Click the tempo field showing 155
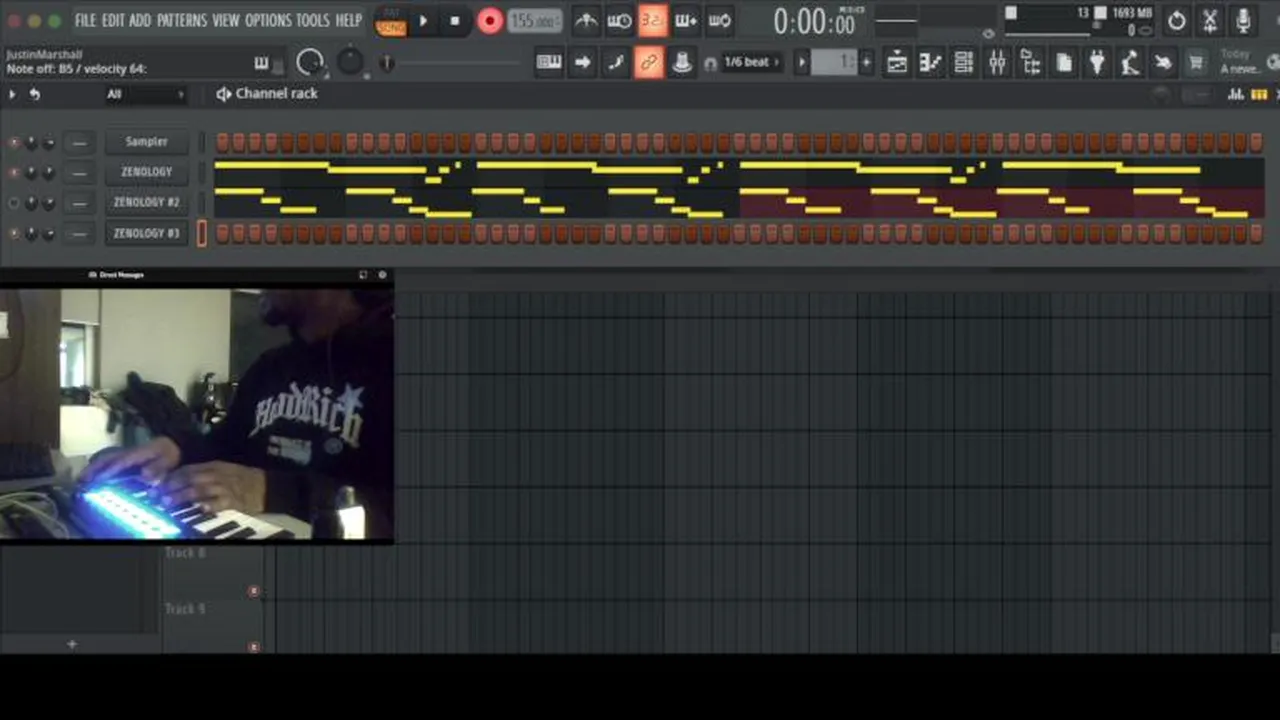The width and height of the screenshot is (1280, 720). click(x=533, y=21)
